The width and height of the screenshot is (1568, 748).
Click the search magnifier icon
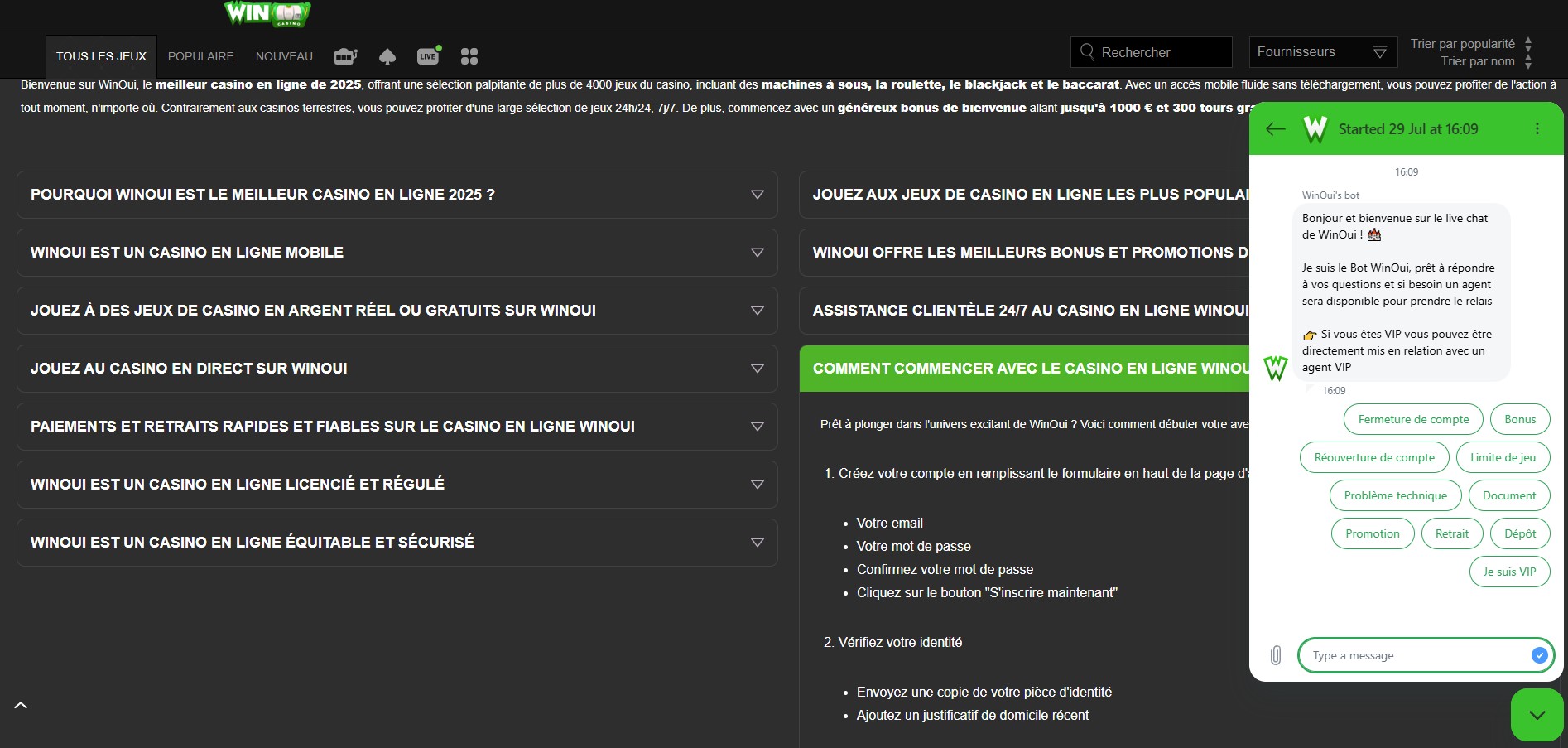coord(1087,51)
